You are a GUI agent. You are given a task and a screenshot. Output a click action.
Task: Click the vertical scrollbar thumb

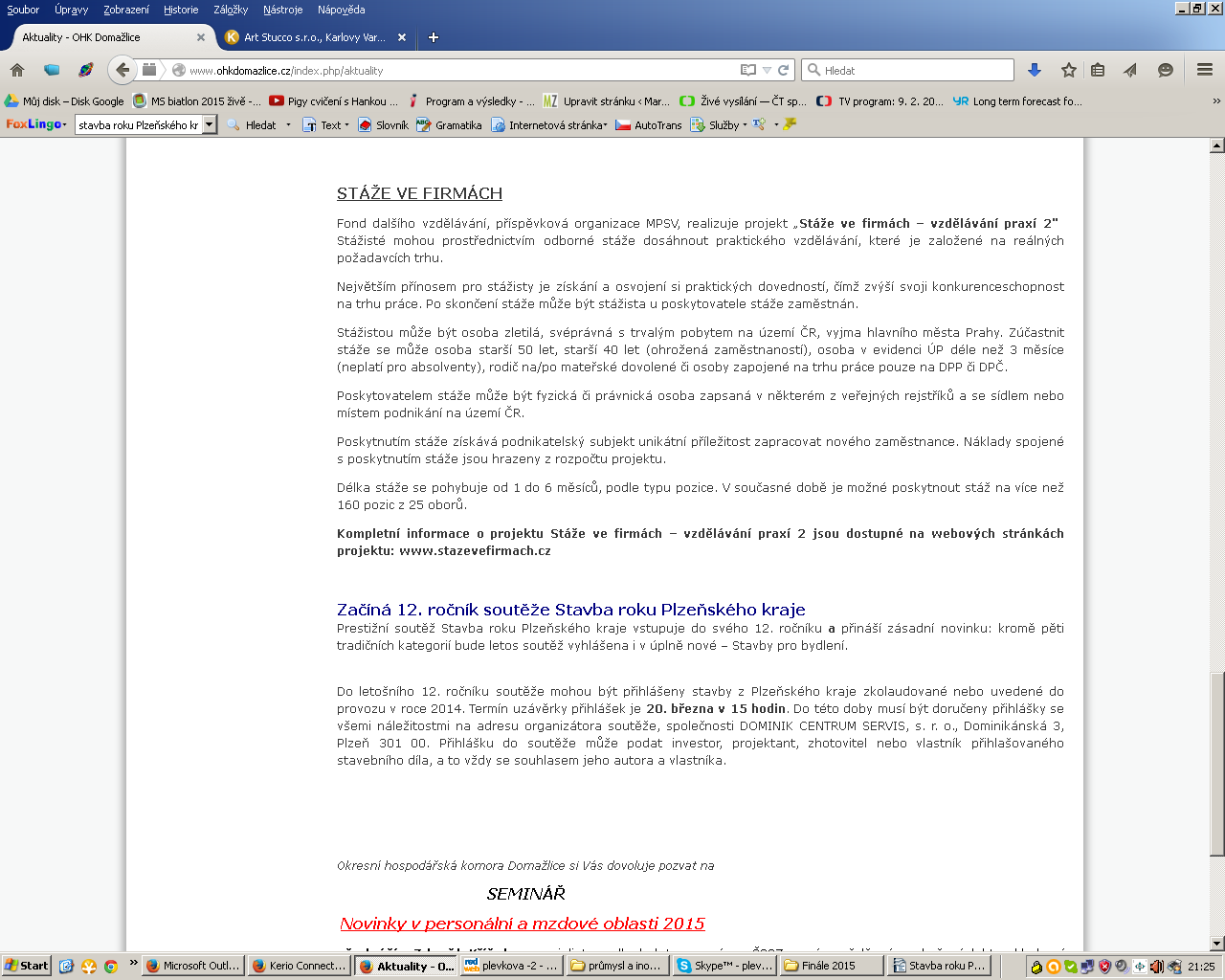pyautogui.click(x=1217, y=765)
